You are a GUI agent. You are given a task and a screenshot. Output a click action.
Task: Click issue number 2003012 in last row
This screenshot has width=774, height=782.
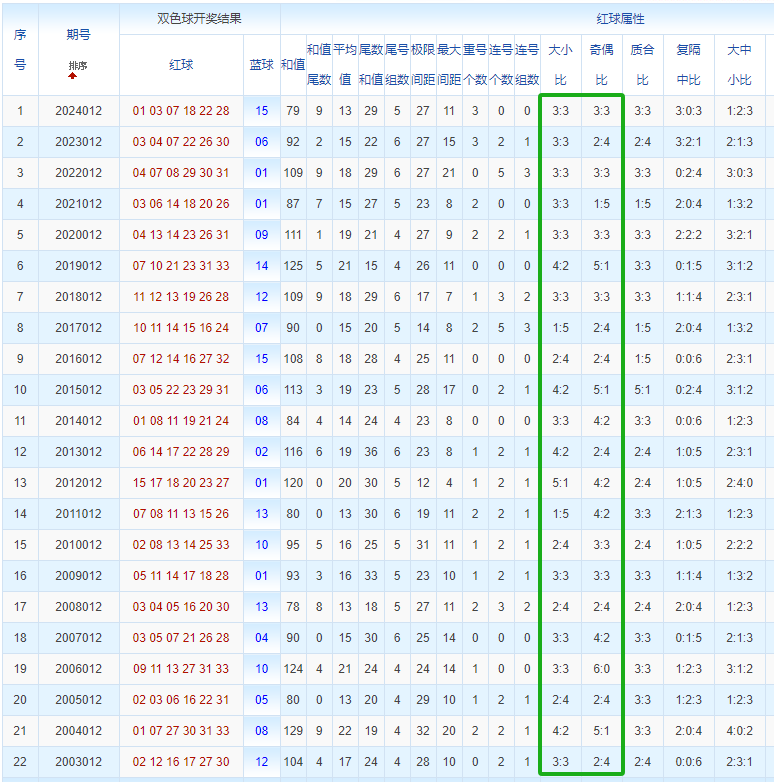pos(79,762)
